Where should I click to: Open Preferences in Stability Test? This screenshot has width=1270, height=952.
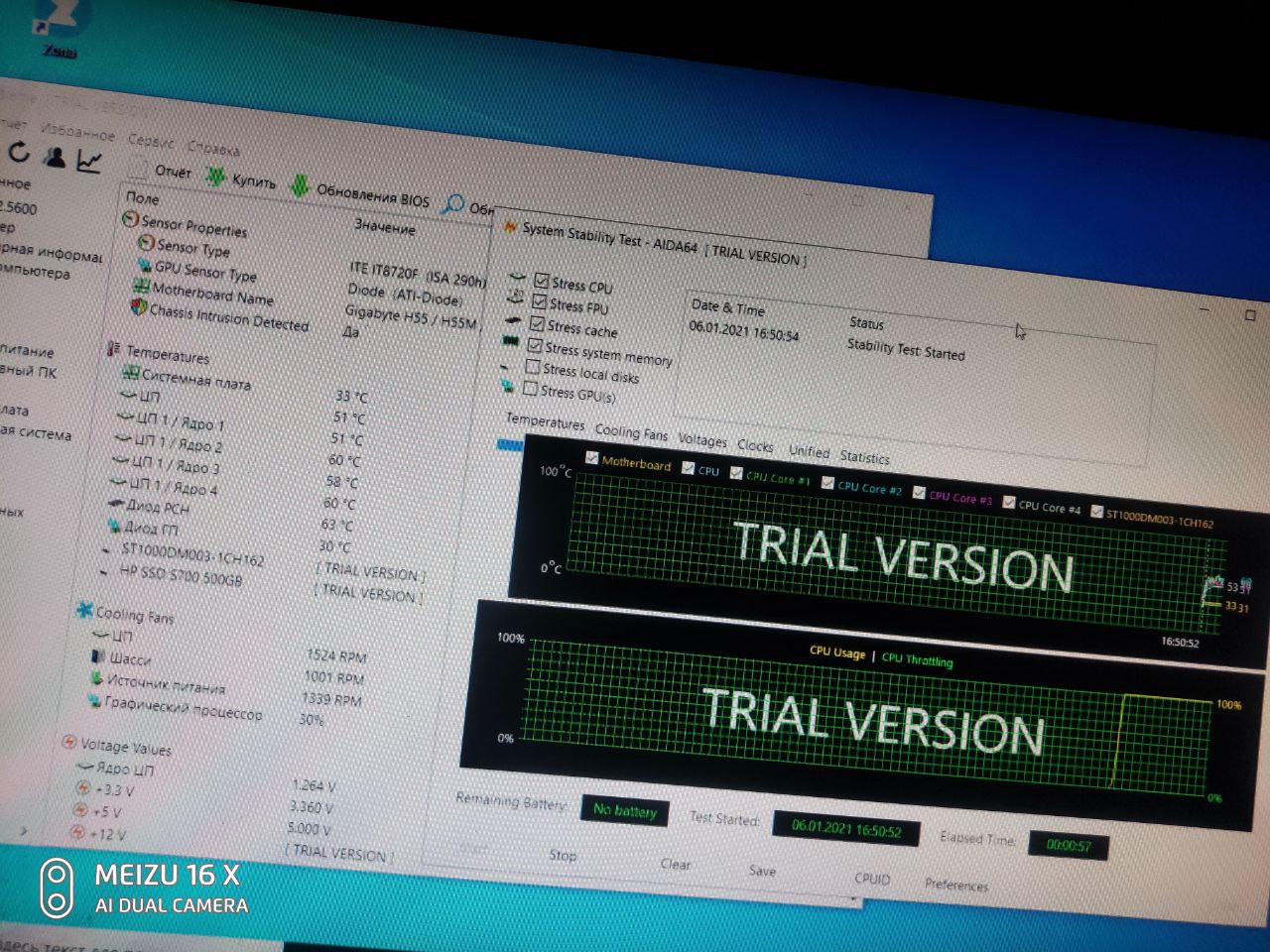point(956,885)
